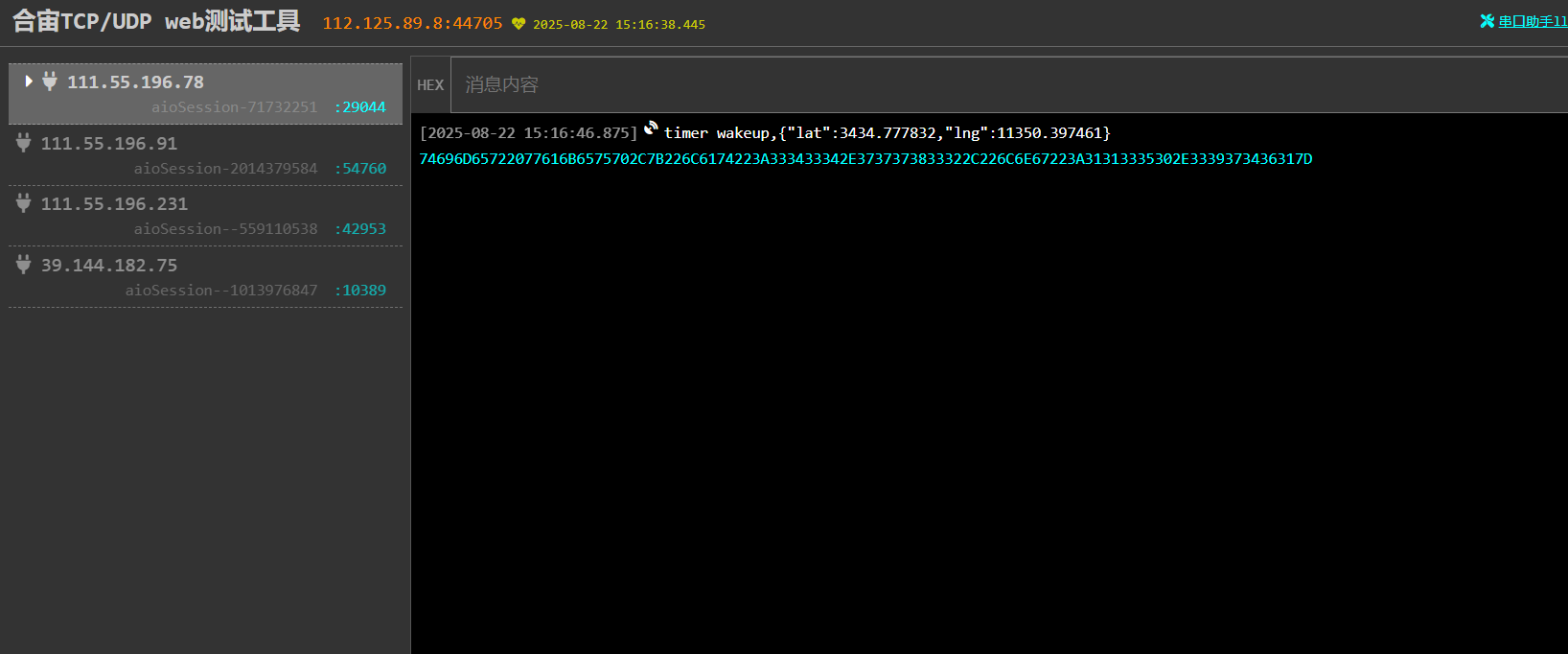This screenshot has width=1568, height=654.
Task: Click port number :29044
Action: pyautogui.click(x=360, y=107)
